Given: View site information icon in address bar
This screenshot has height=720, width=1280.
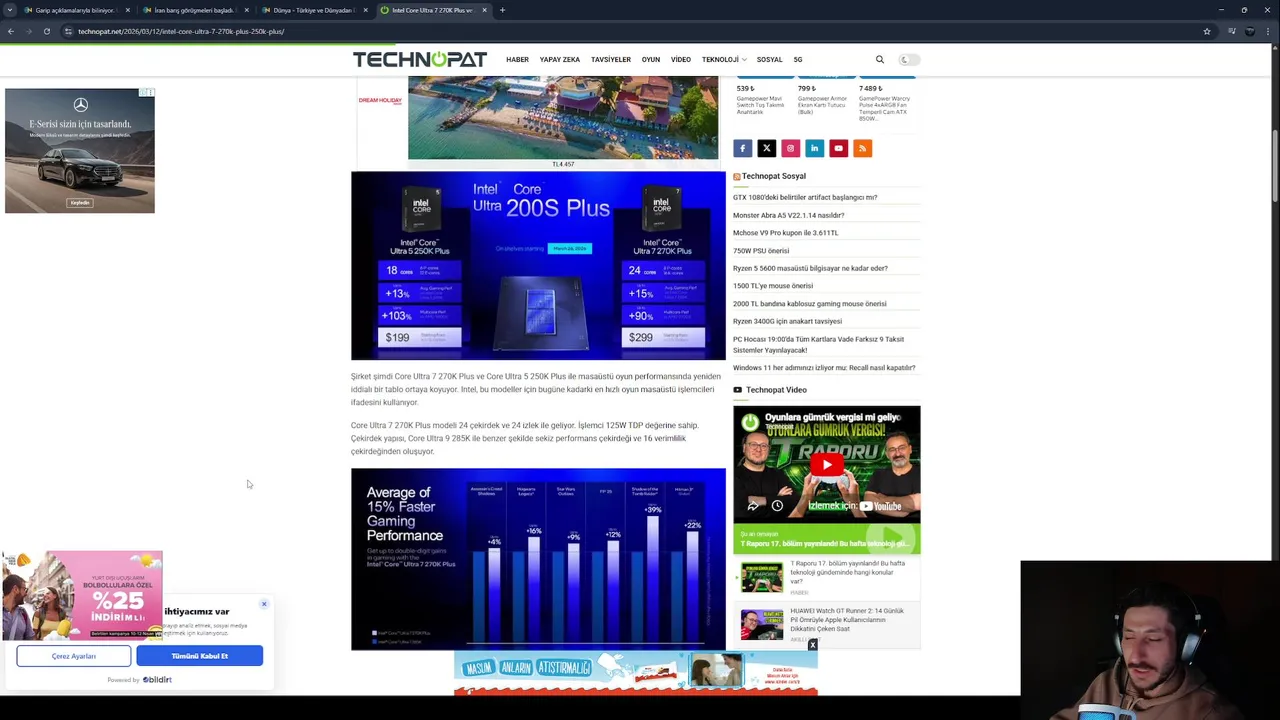Looking at the screenshot, I should click(x=68, y=31).
